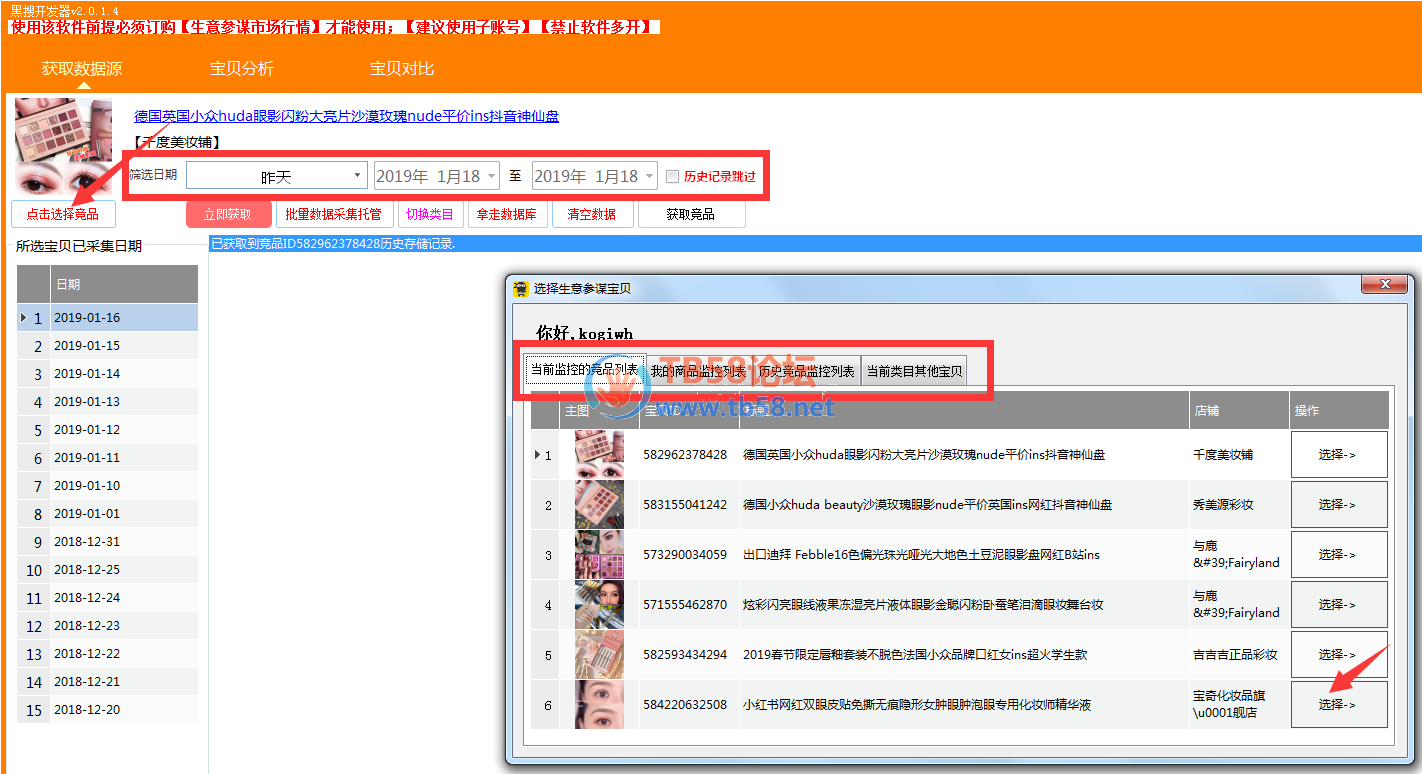
Task: Open the product title hyperlink
Action: point(346,116)
